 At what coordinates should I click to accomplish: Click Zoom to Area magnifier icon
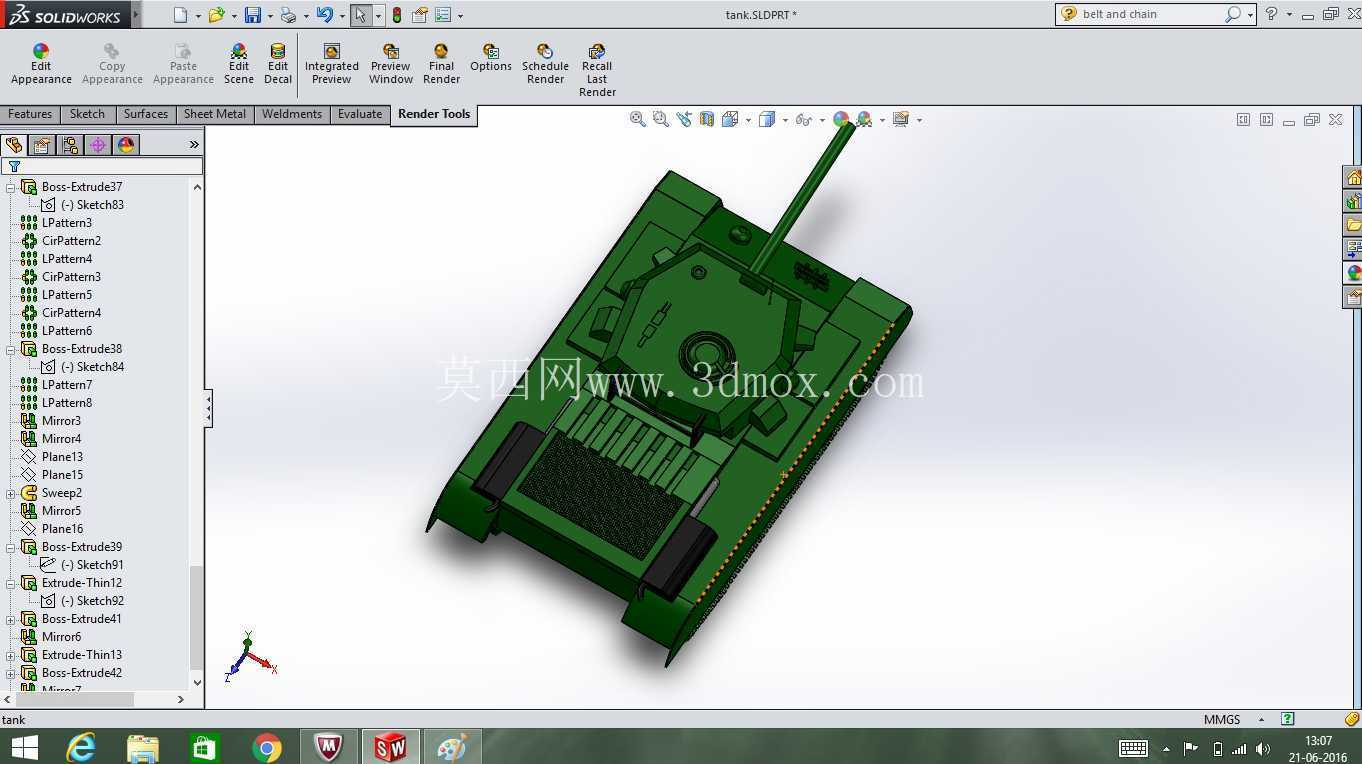(x=660, y=119)
